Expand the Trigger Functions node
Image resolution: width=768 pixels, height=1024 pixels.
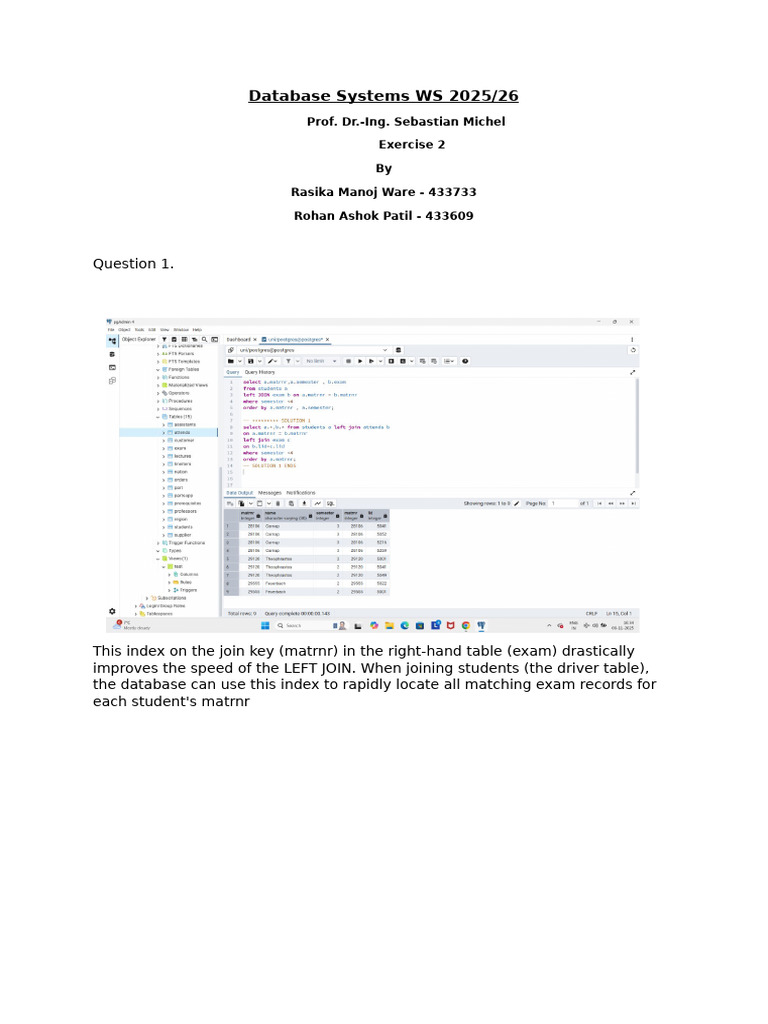[158, 543]
